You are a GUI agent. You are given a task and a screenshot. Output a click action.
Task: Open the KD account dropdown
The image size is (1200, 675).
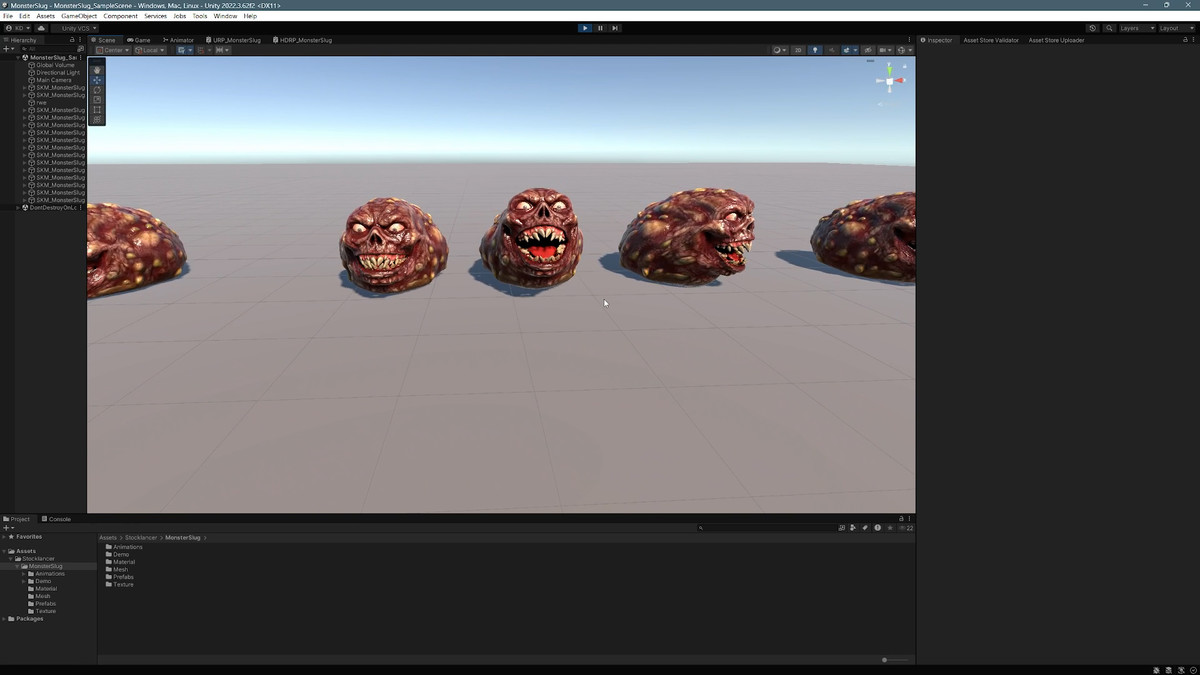pos(18,28)
